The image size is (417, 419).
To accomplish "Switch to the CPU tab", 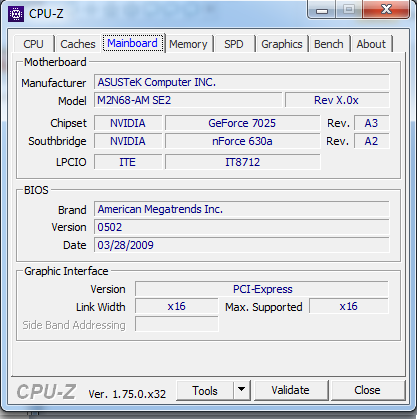I will pos(33,44).
